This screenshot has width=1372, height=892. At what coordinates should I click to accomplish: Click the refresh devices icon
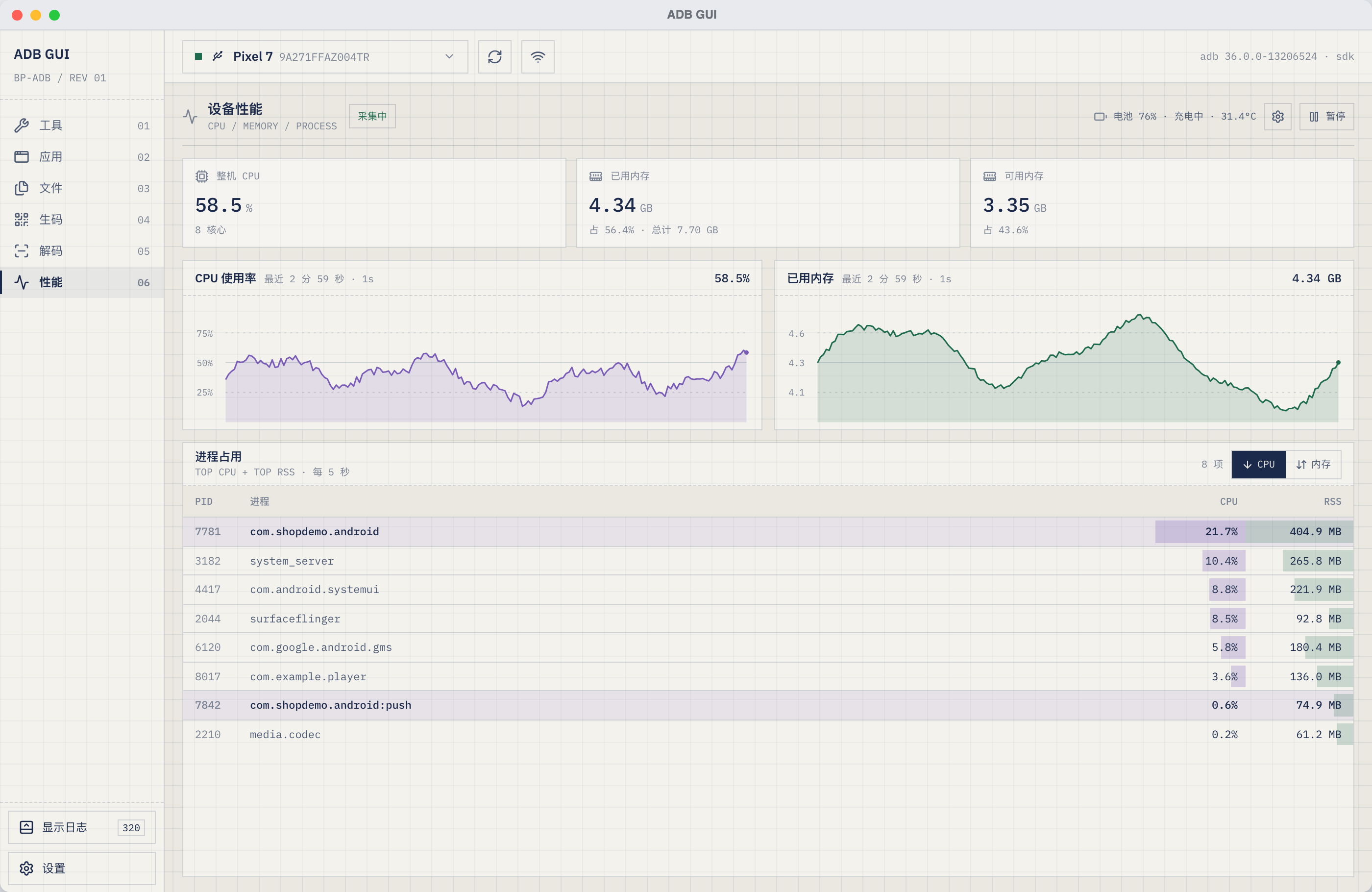(x=494, y=56)
